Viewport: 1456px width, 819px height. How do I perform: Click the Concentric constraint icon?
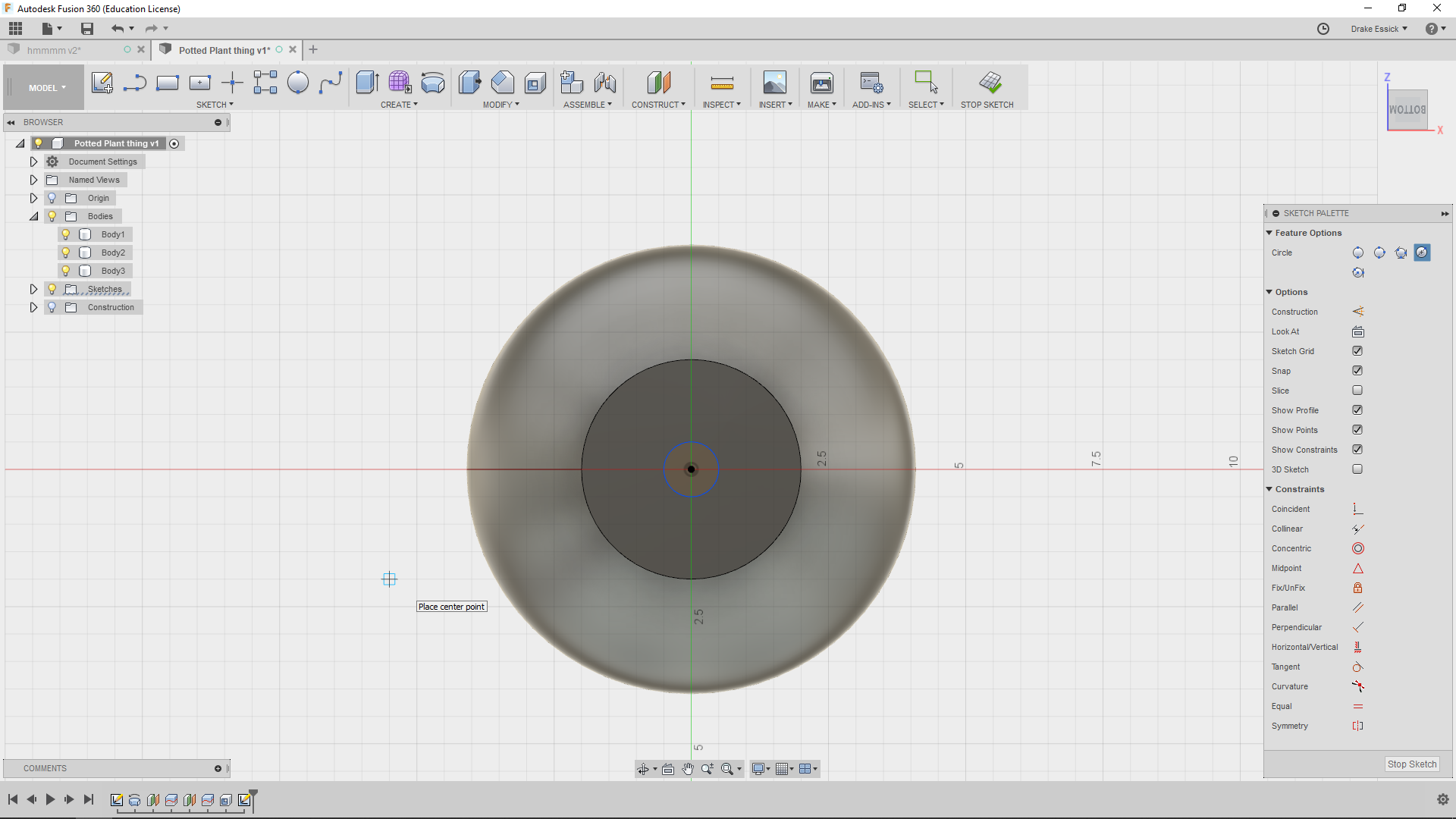tap(1357, 548)
